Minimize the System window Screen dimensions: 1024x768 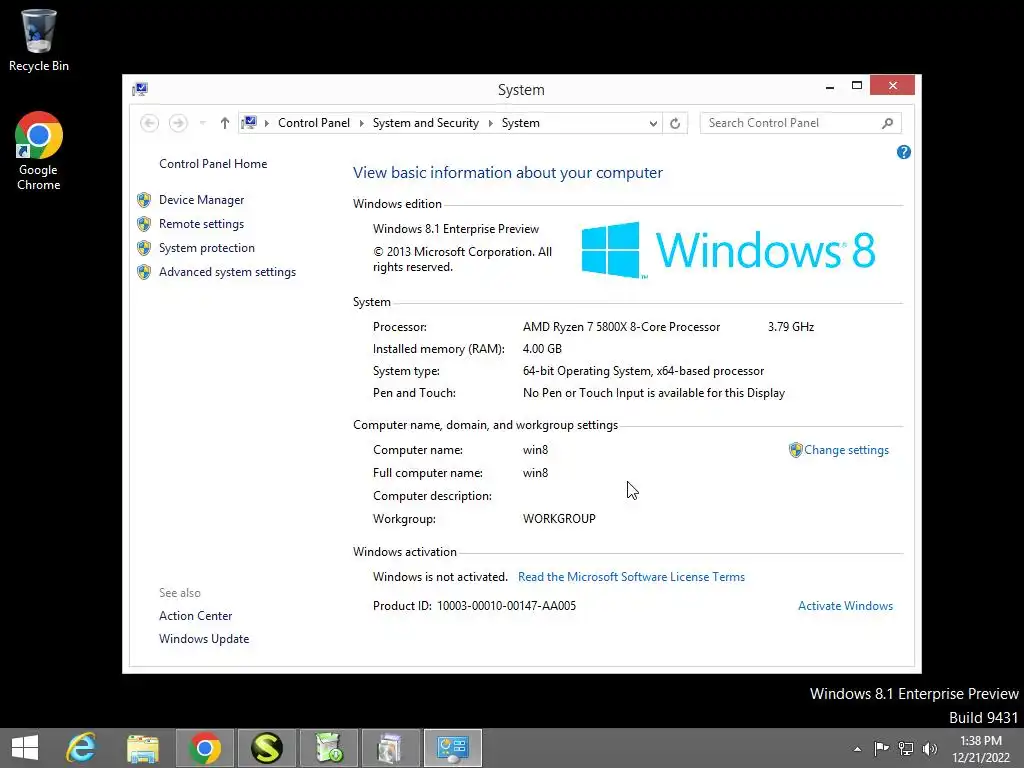[829, 86]
